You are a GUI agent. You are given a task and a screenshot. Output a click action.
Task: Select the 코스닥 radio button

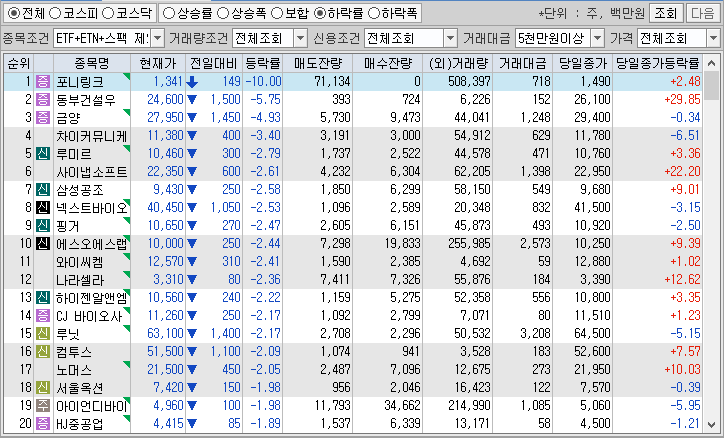point(108,13)
